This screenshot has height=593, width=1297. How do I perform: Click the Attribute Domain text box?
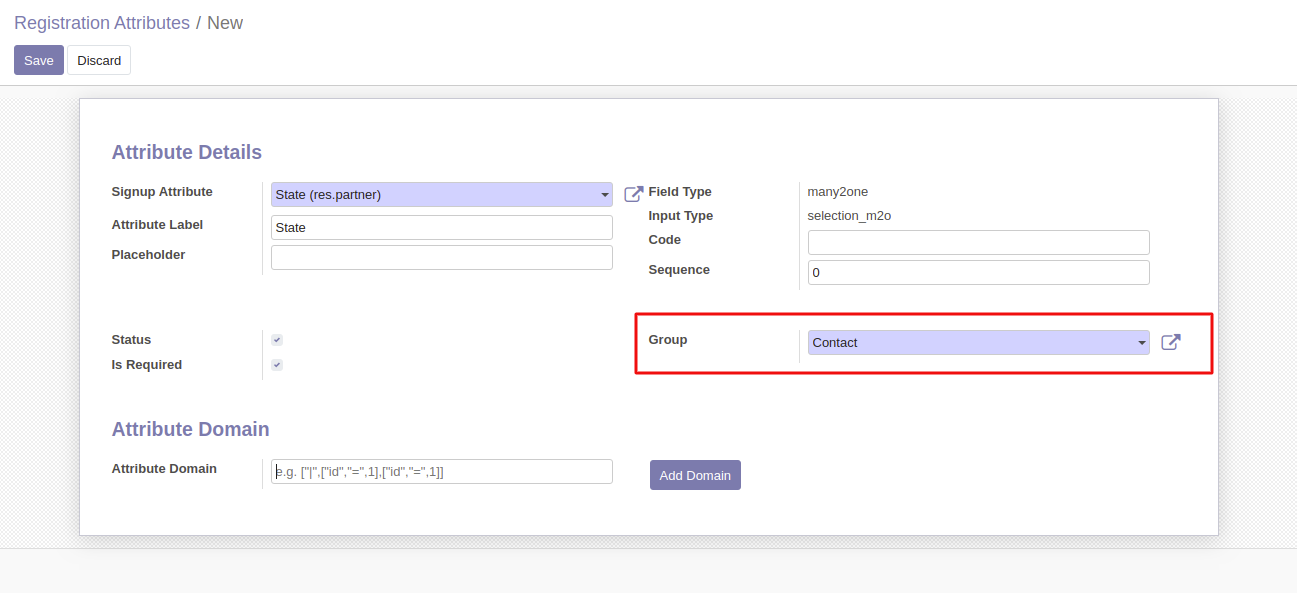click(441, 472)
